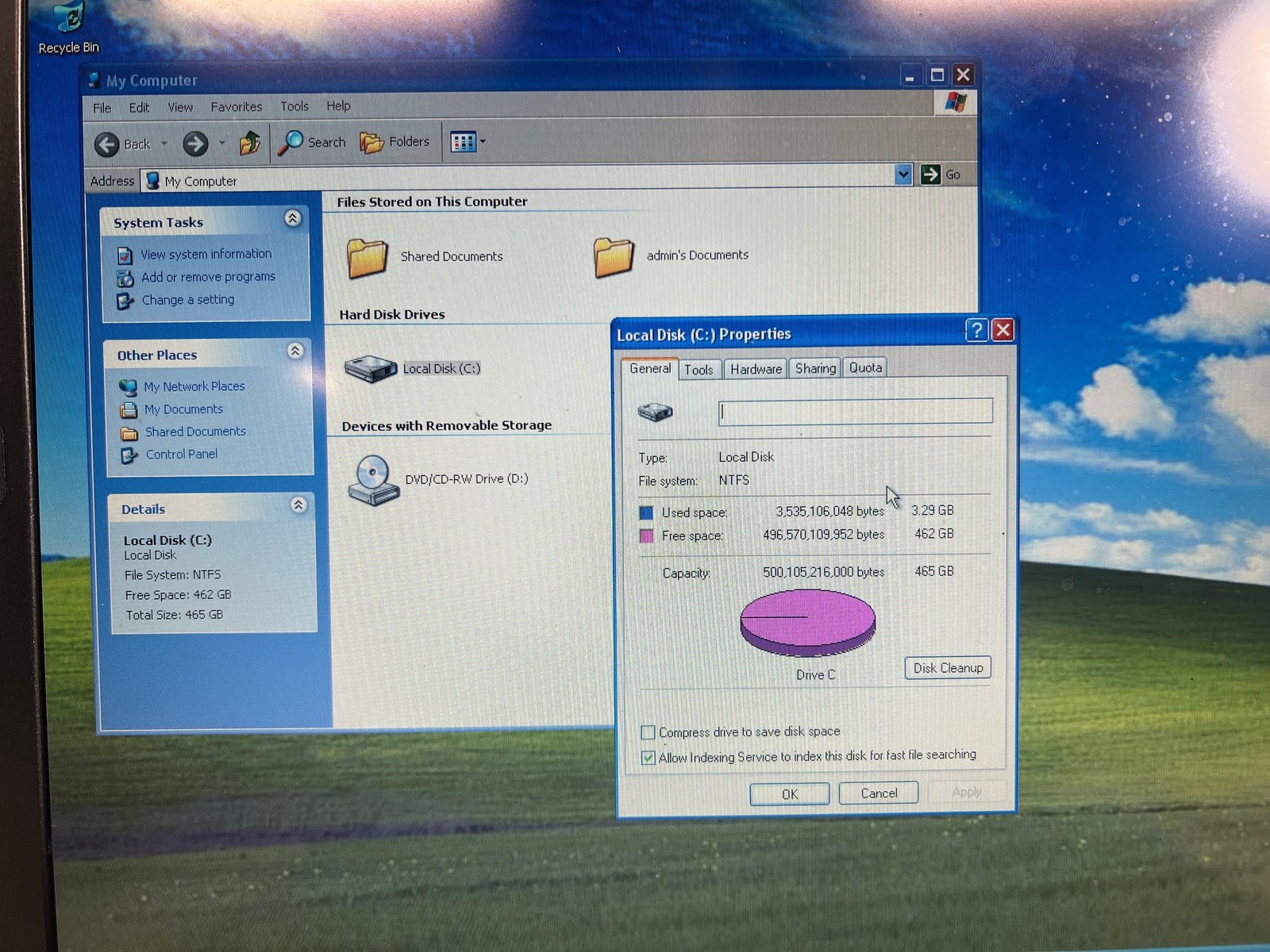The height and width of the screenshot is (952, 1270).
Task: Click Cancel in Properties dialog
Action: (x=879, y=793)
